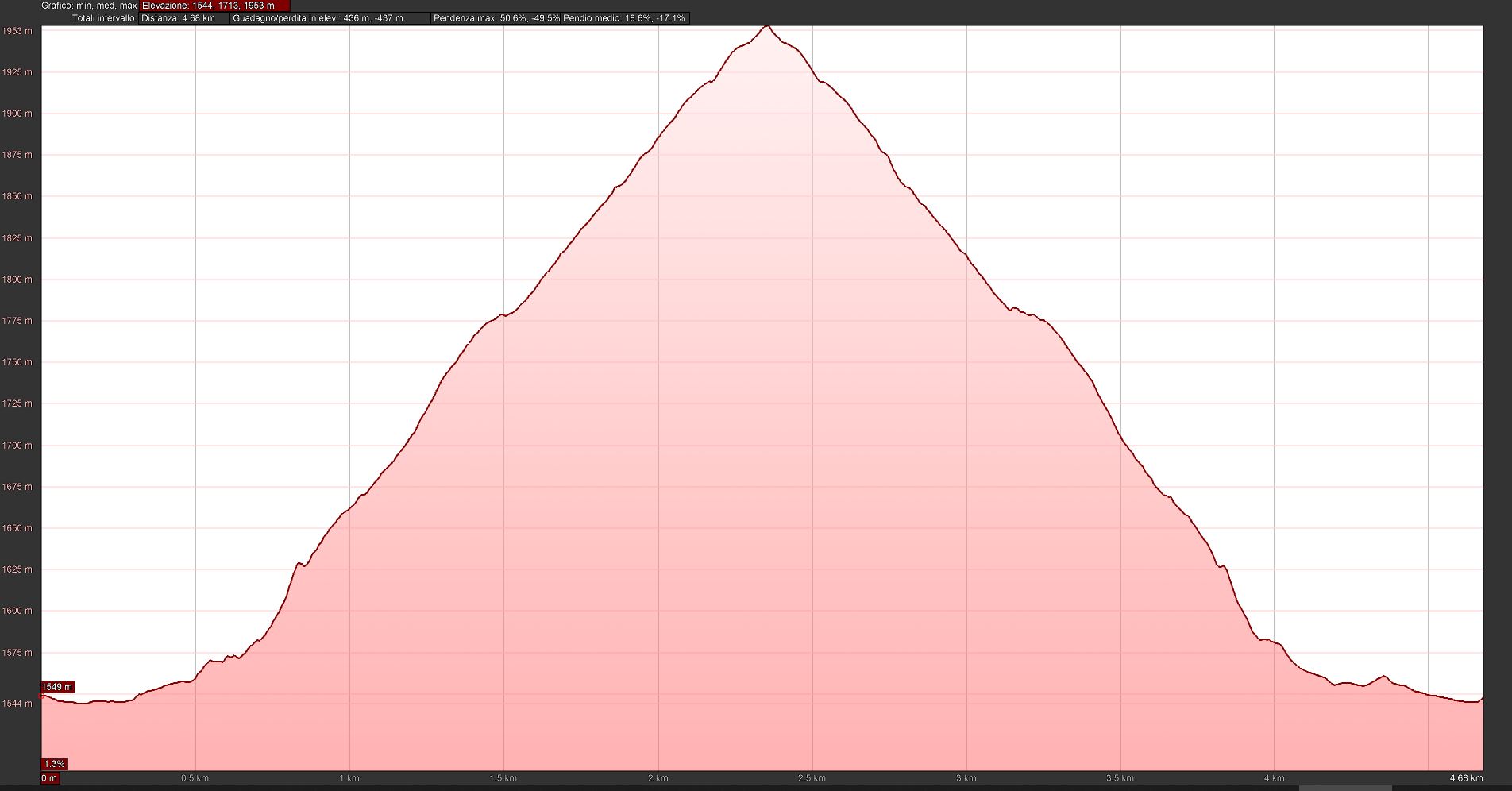Screen dimensions: 1512x791
Task: Click the red Elevazione stats header
Action: [214, 6]
